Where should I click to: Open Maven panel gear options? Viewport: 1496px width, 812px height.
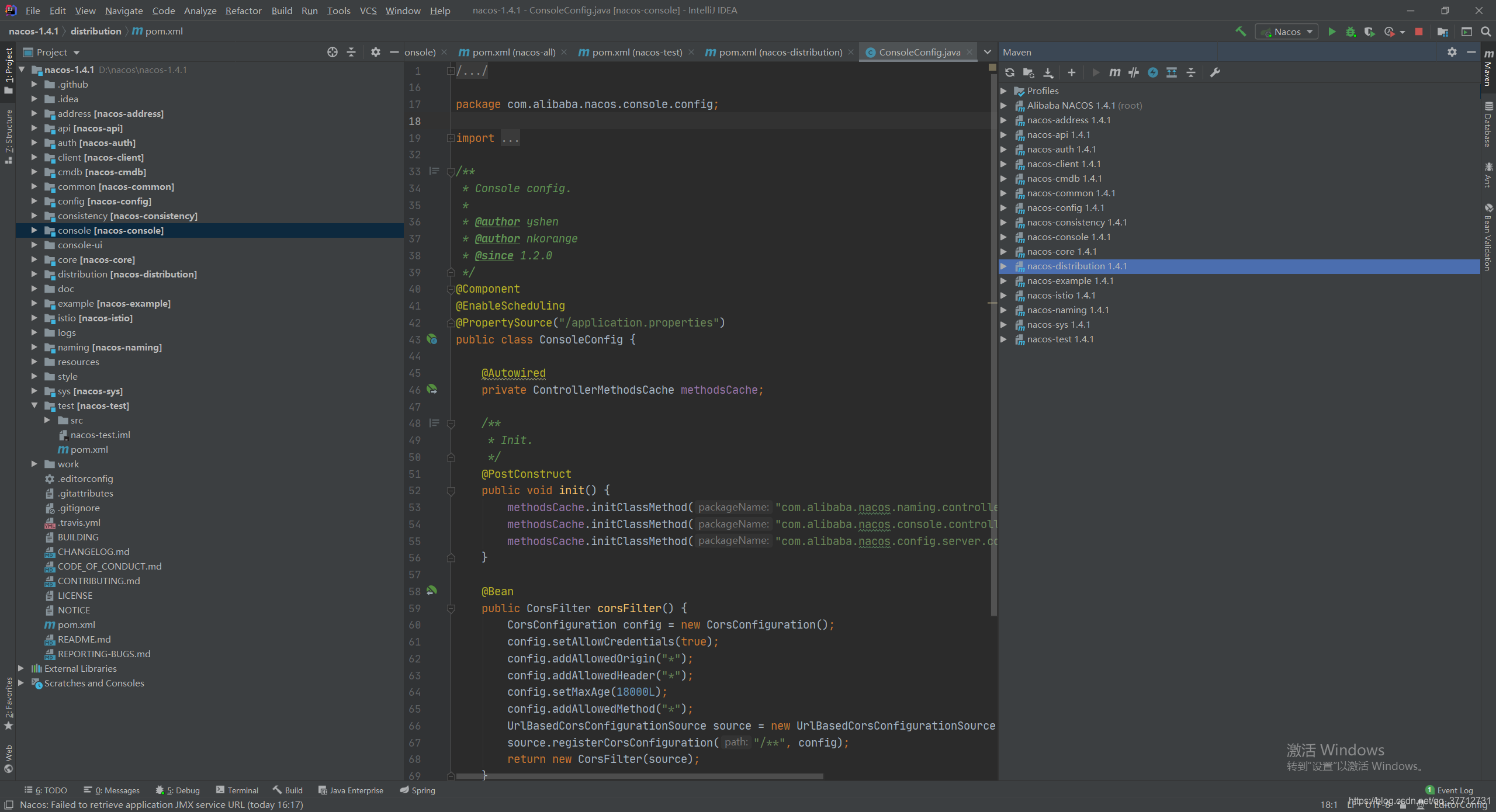pos(1452,52)
